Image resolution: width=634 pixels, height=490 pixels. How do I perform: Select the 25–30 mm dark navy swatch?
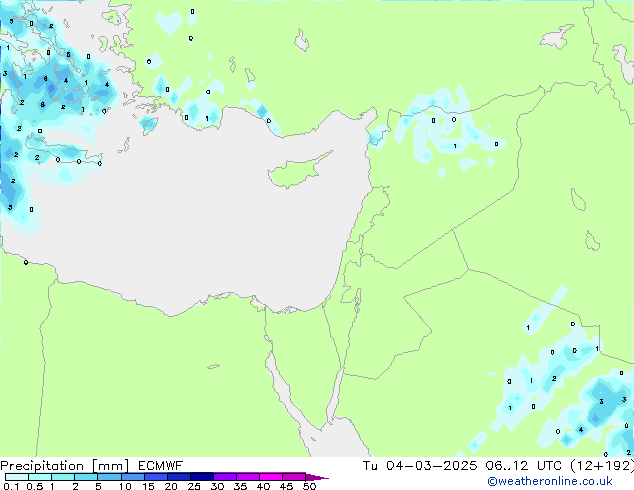coord(202,477)
